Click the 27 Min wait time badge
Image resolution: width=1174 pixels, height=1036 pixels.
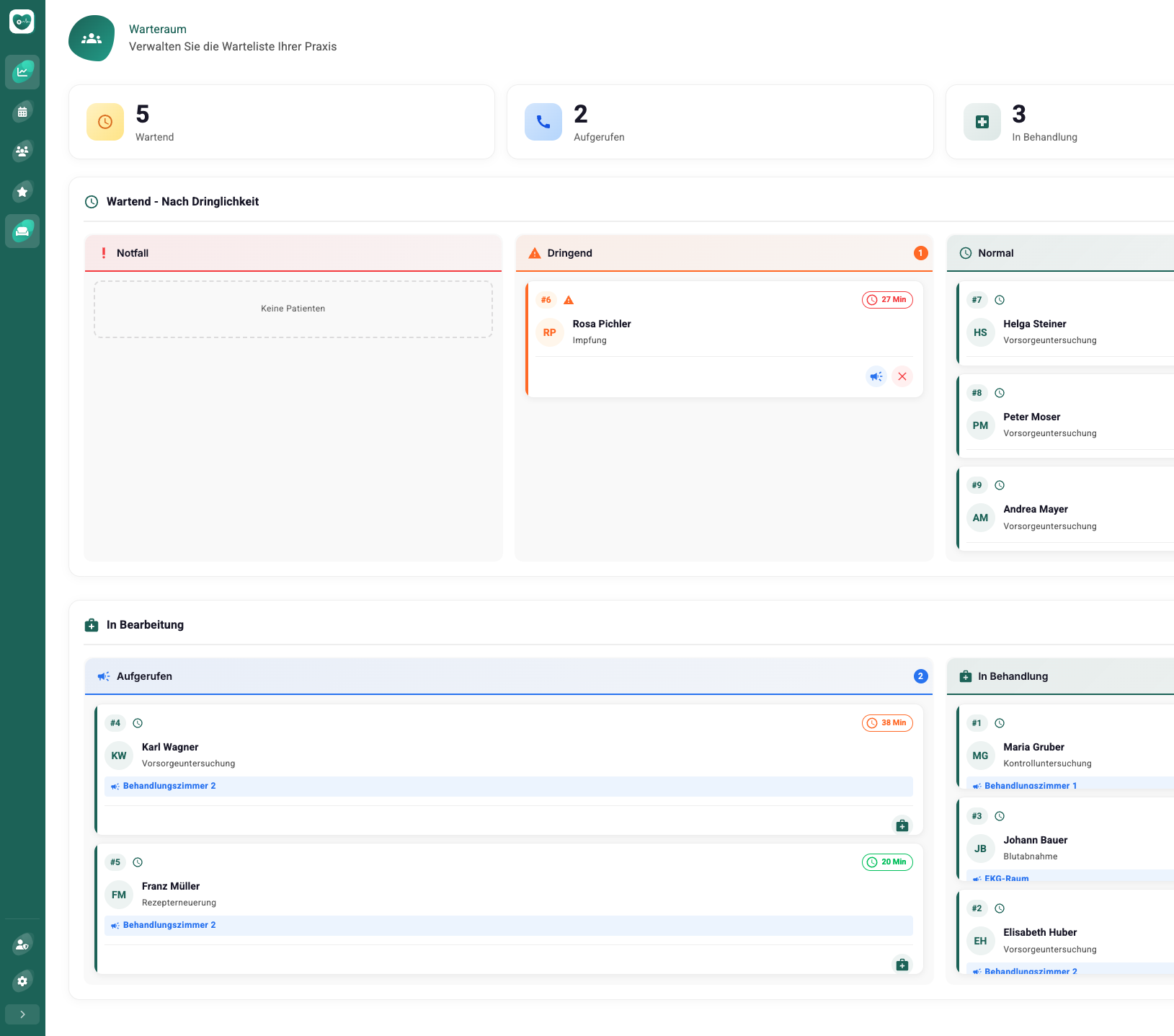point(887,300)
